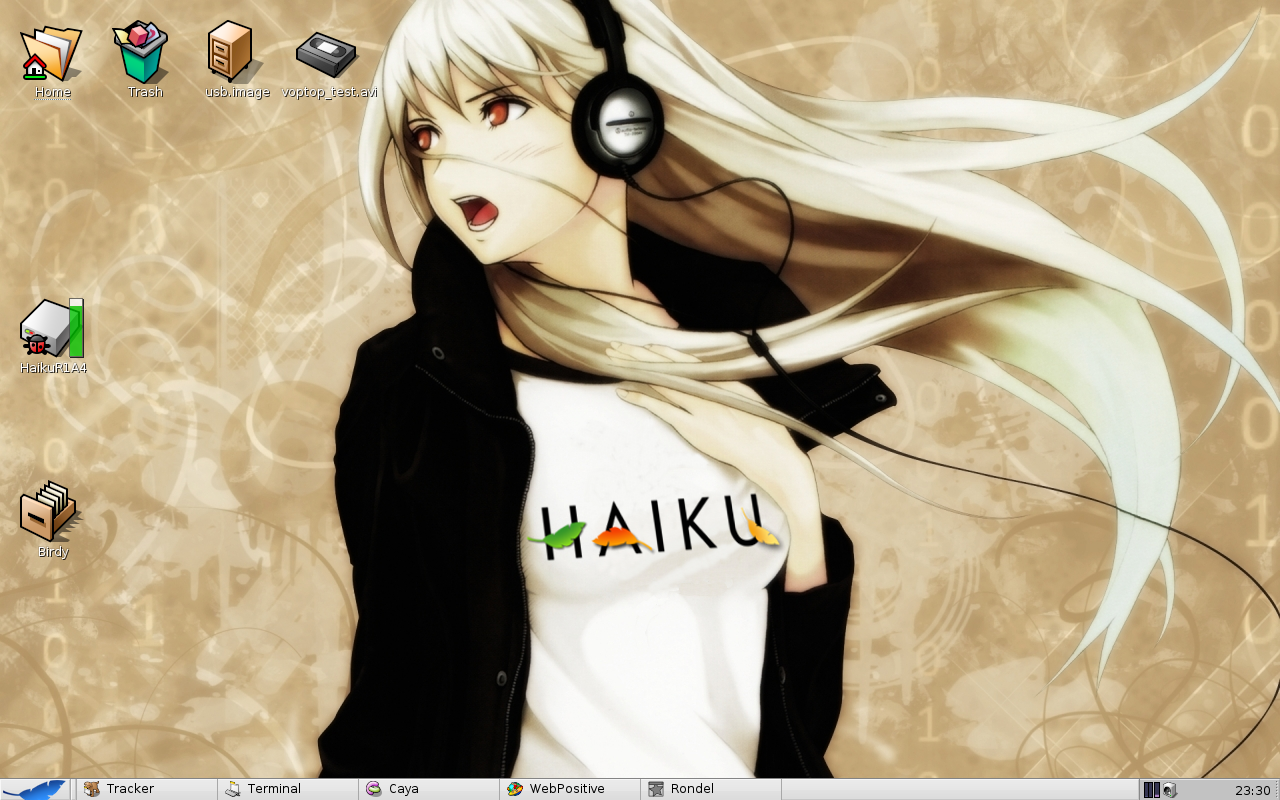Click the "usb.image" filename label
The image size is (1280, 800).
click(237, 92)
